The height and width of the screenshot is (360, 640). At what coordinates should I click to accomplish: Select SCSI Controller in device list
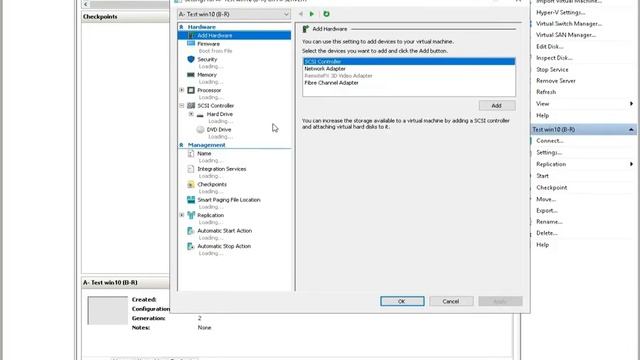point(409,62)
